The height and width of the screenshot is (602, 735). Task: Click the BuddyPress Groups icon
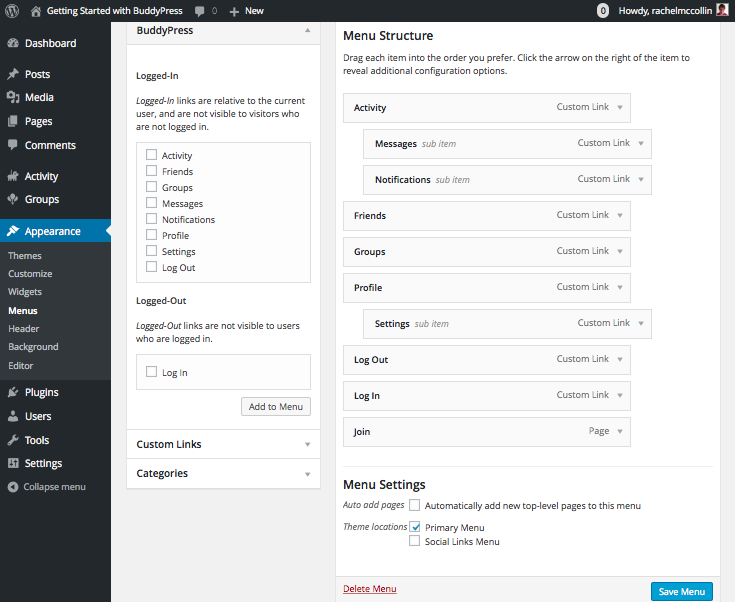[13, 199]
